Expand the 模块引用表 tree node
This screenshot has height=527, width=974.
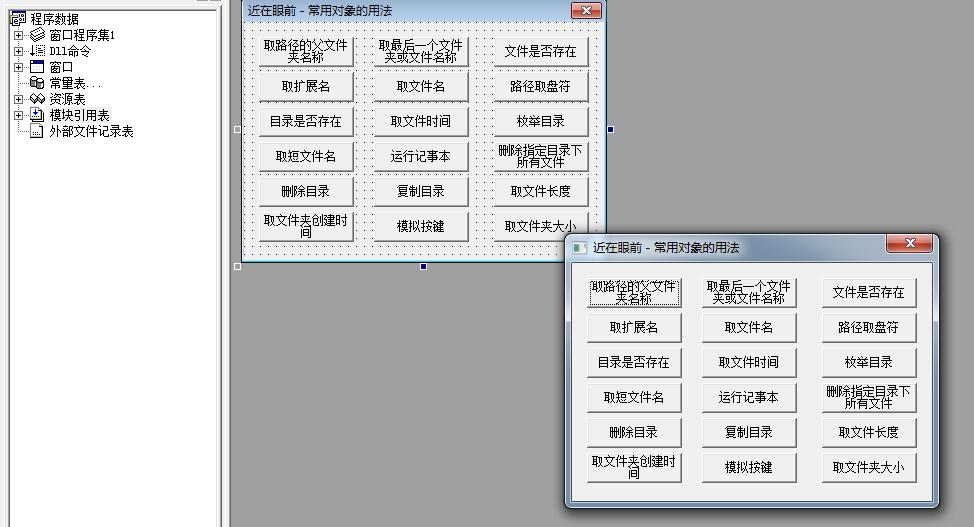pos(19,115)
